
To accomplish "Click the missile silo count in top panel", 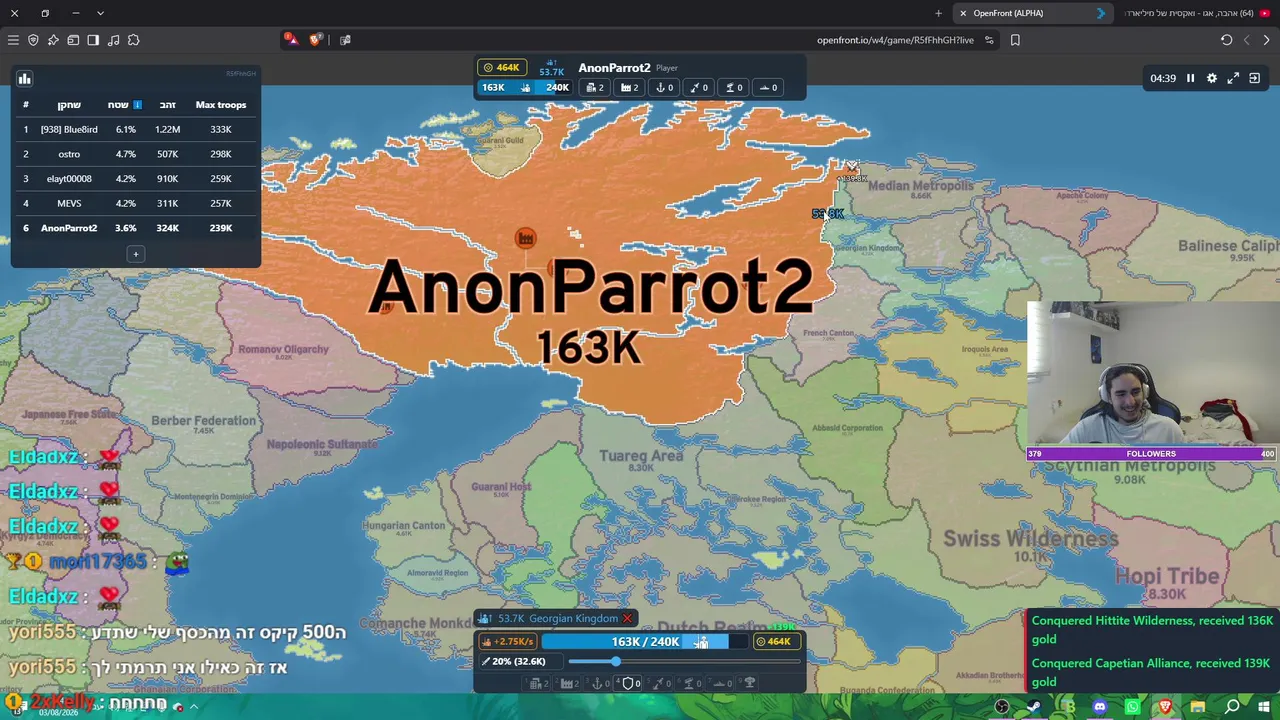I will click(699, 88).
